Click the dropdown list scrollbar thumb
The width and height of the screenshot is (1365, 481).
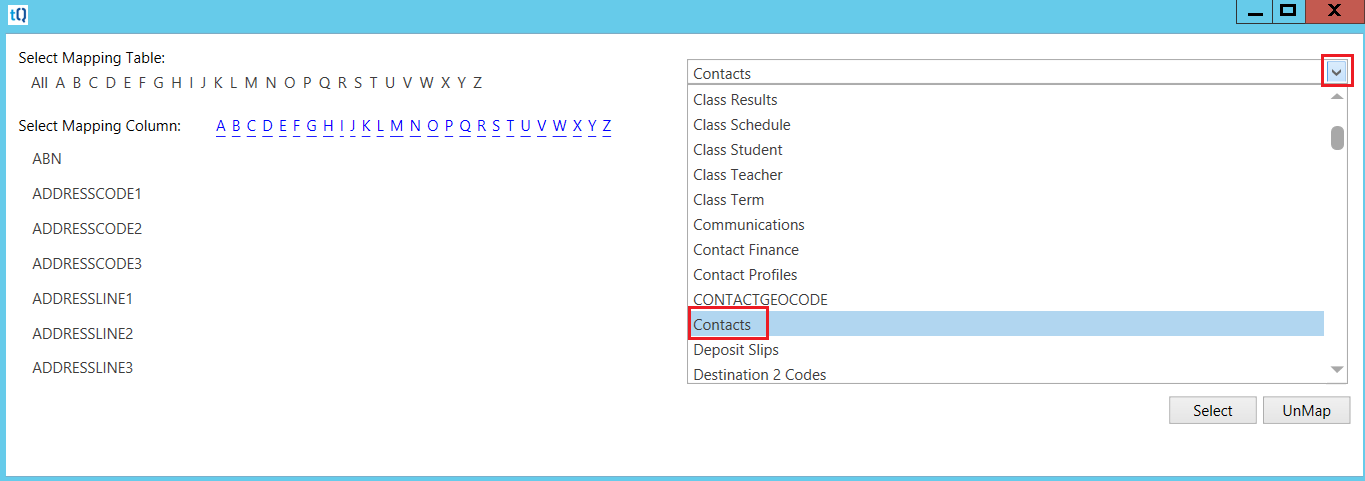[x=1337, y=138]
